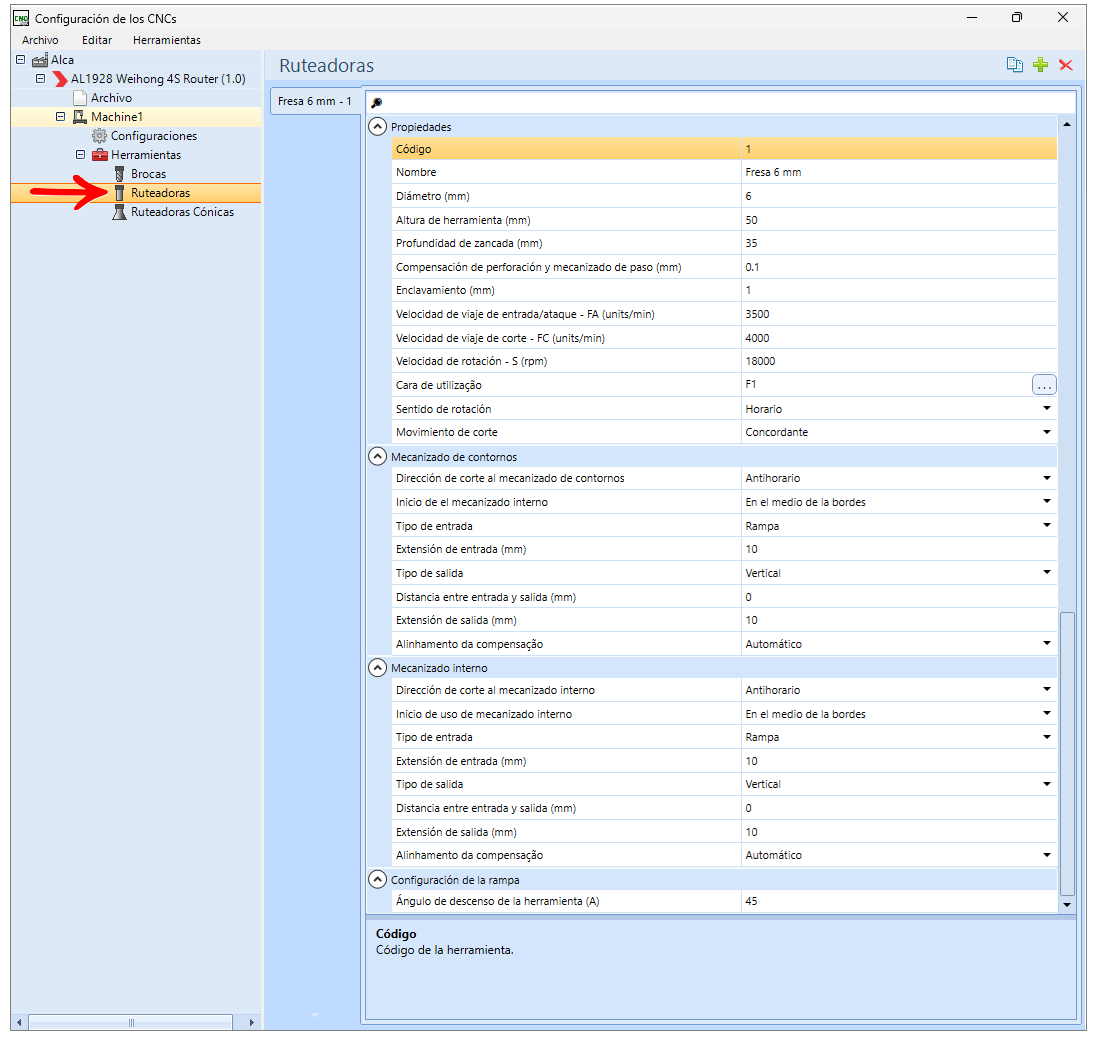Edit the Nombre value Fresa 6 mm

[x=899, y=172]
